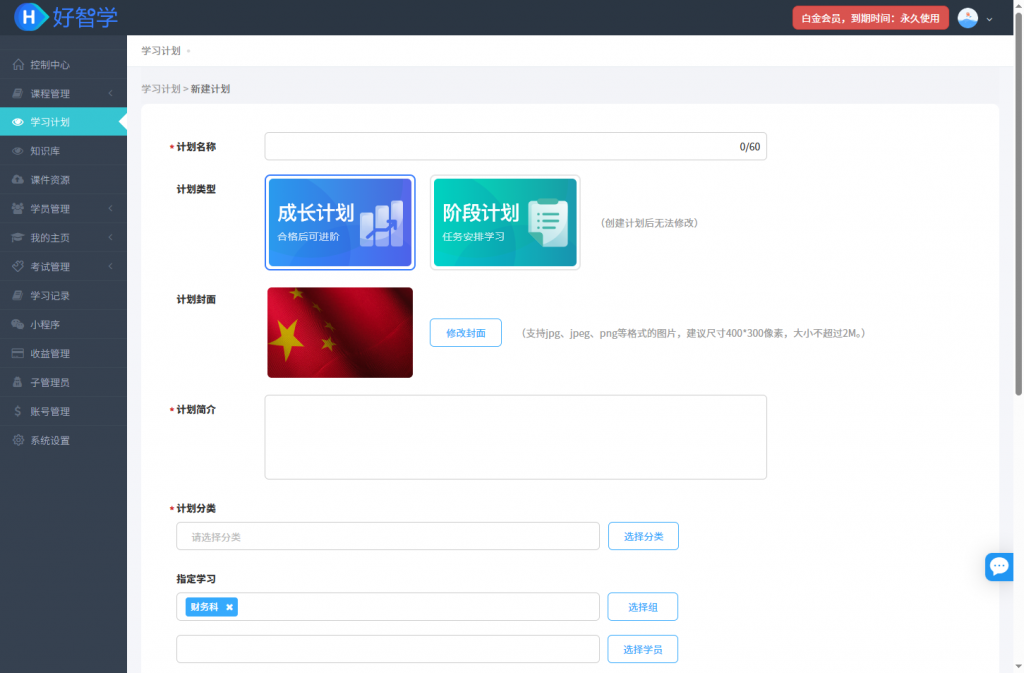
Task: Open 小程序 in the sidebar
Action: point(63,324)
